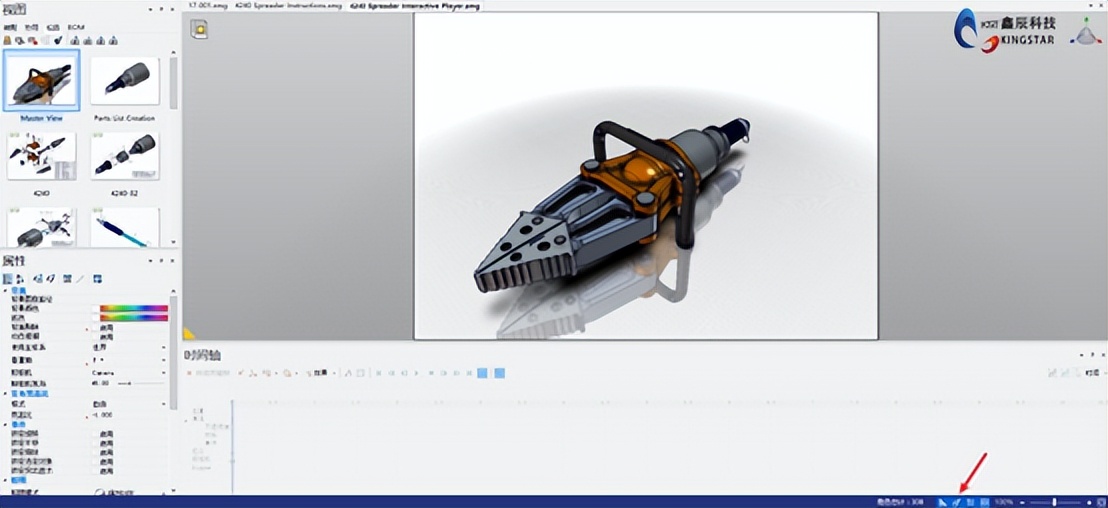The width and height of the screenshot is (1108, 508).
Task: Select categorized display icon in Properties toolbar
Action: (x=7, y=278)
